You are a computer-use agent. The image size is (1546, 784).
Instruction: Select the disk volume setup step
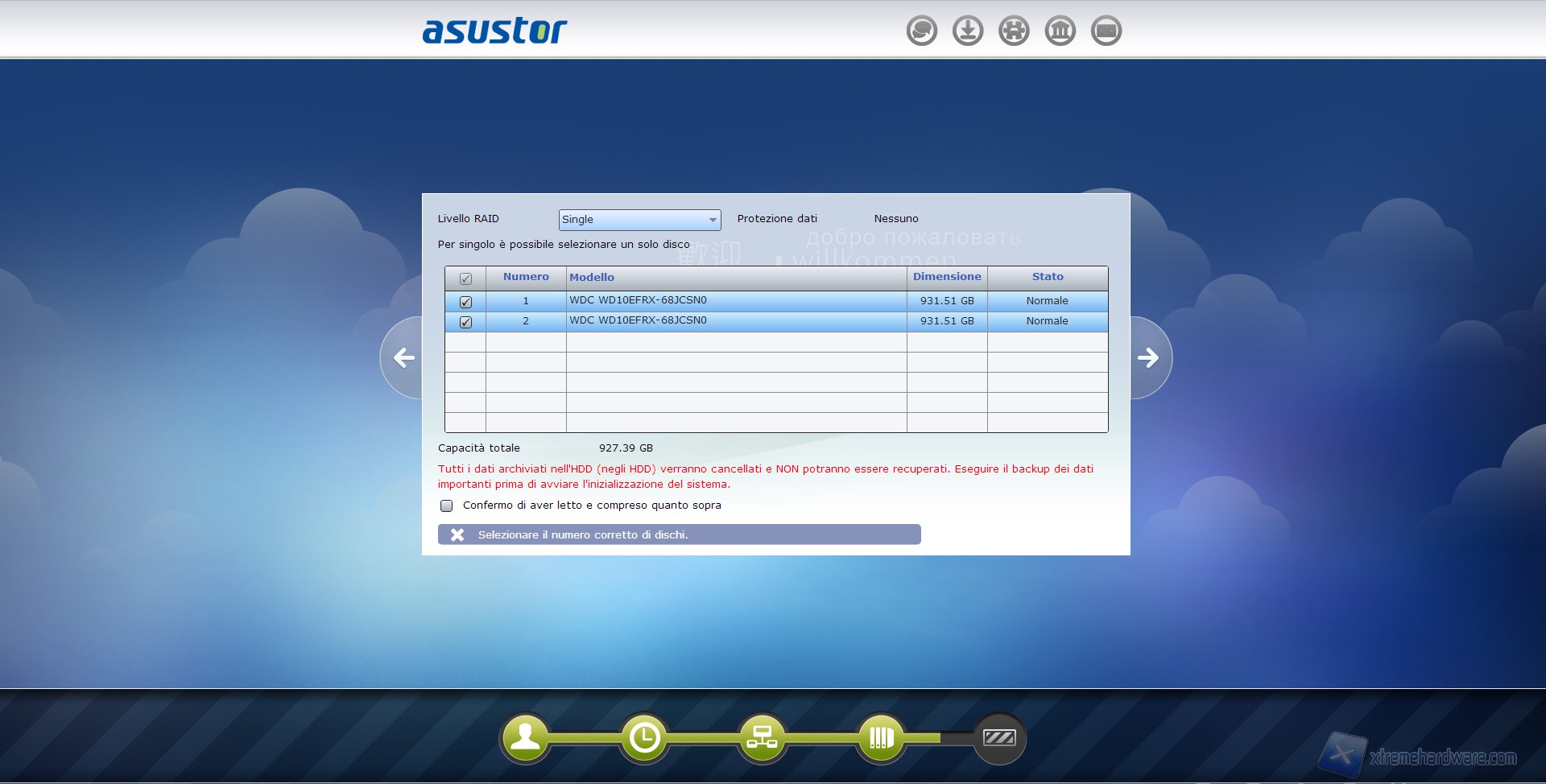[x=881, y=737]
